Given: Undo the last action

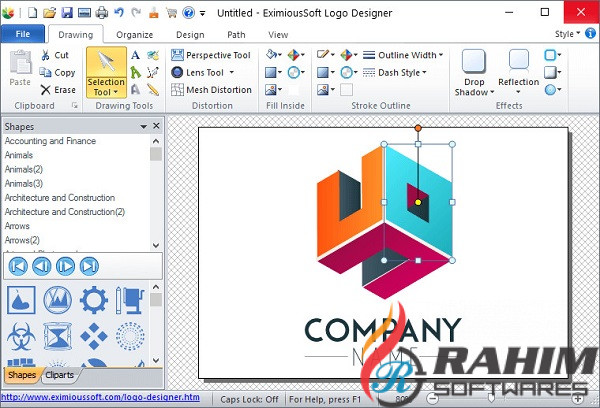Looking at the screenshot, I should (119, 13).
